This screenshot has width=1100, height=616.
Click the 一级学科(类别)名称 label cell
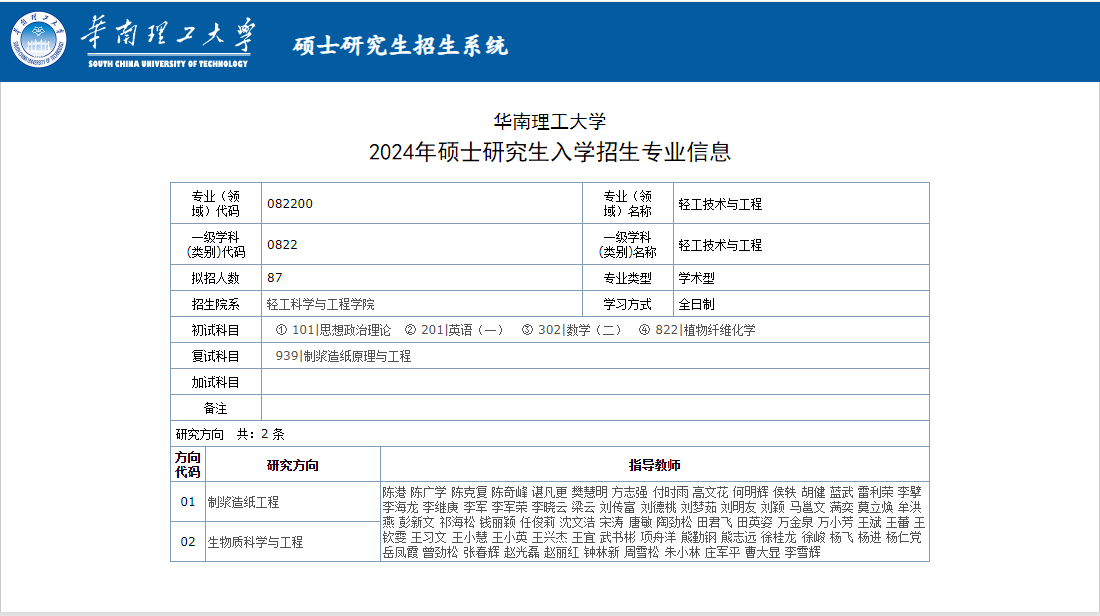point(627,244)
